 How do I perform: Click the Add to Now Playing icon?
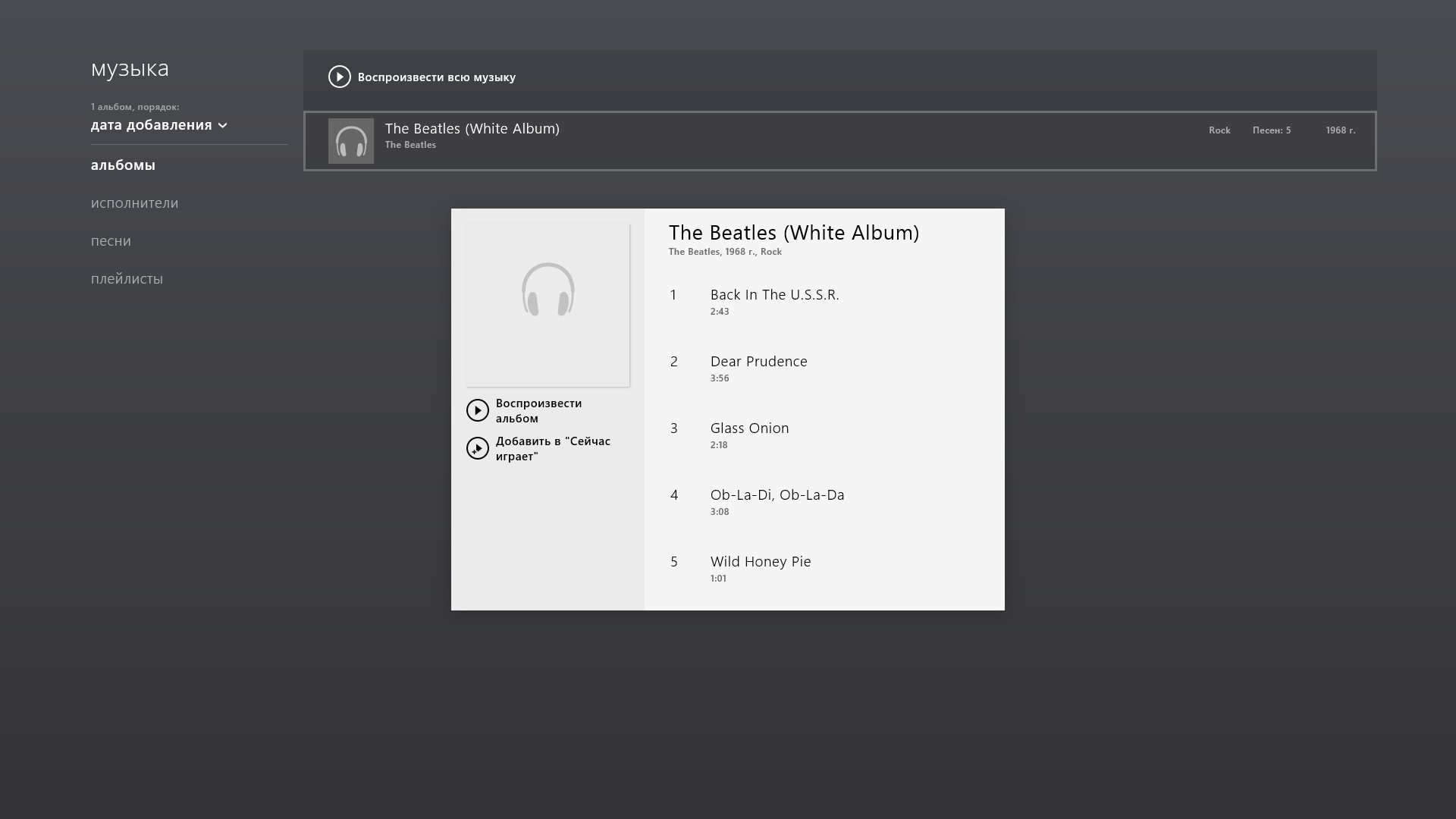(477, 448)
